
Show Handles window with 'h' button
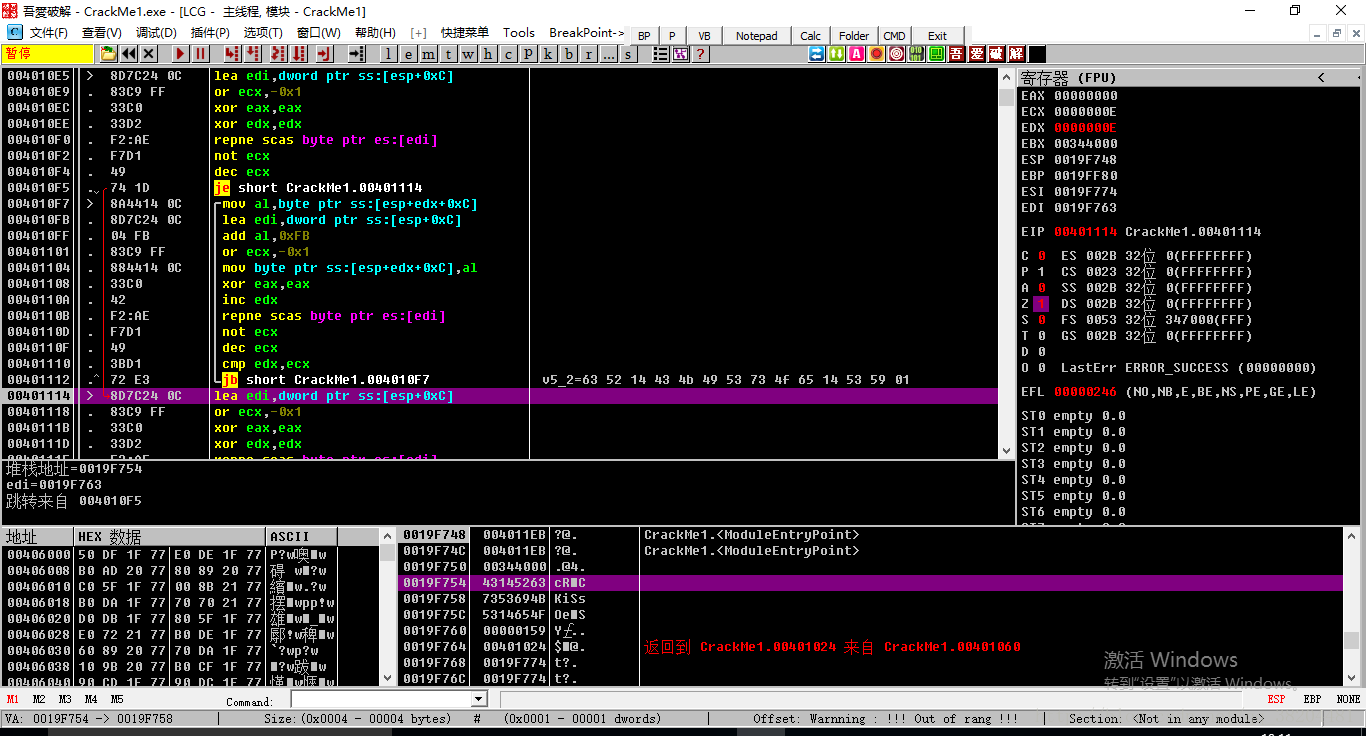coord(487,54)
